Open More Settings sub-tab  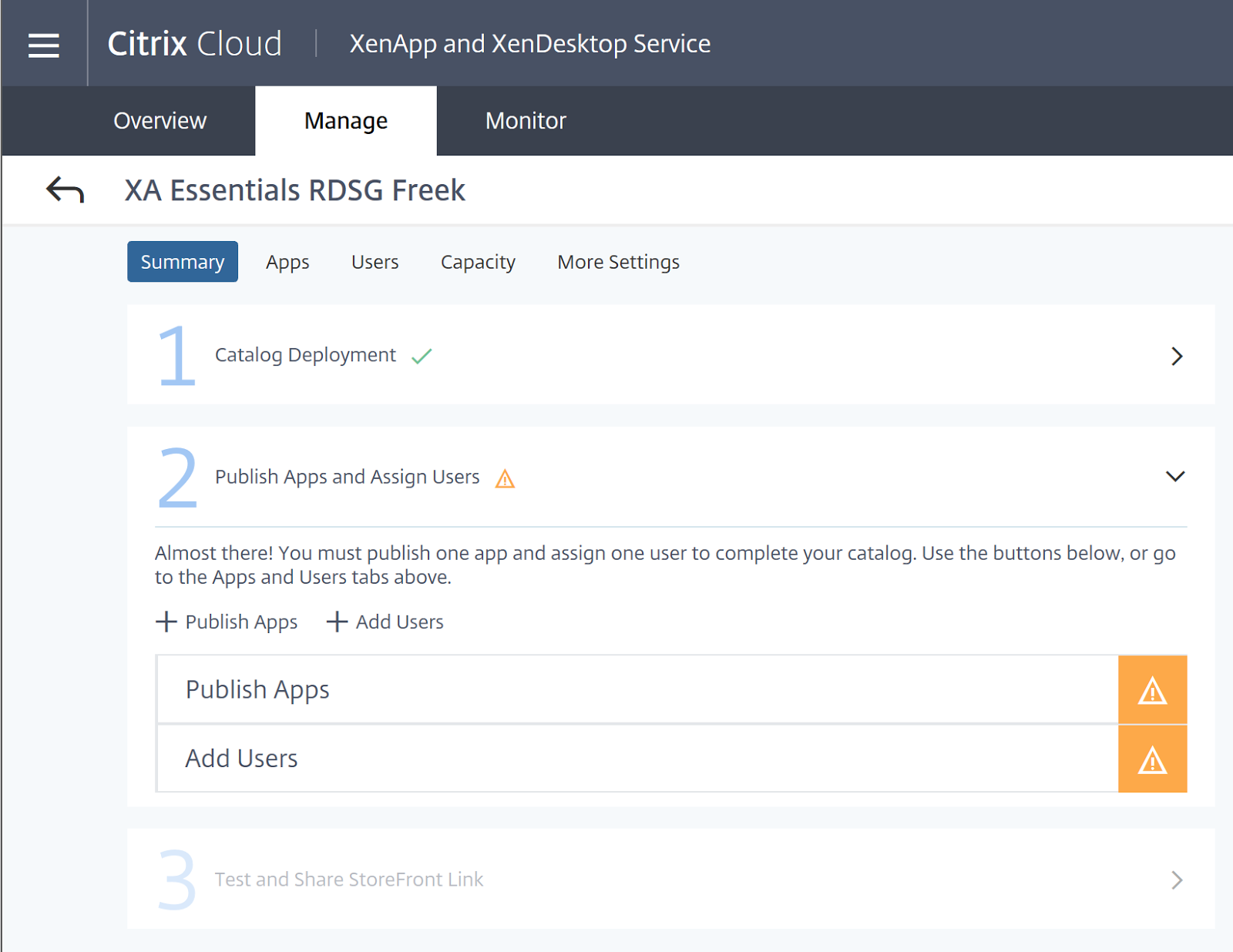click(618, 262)
